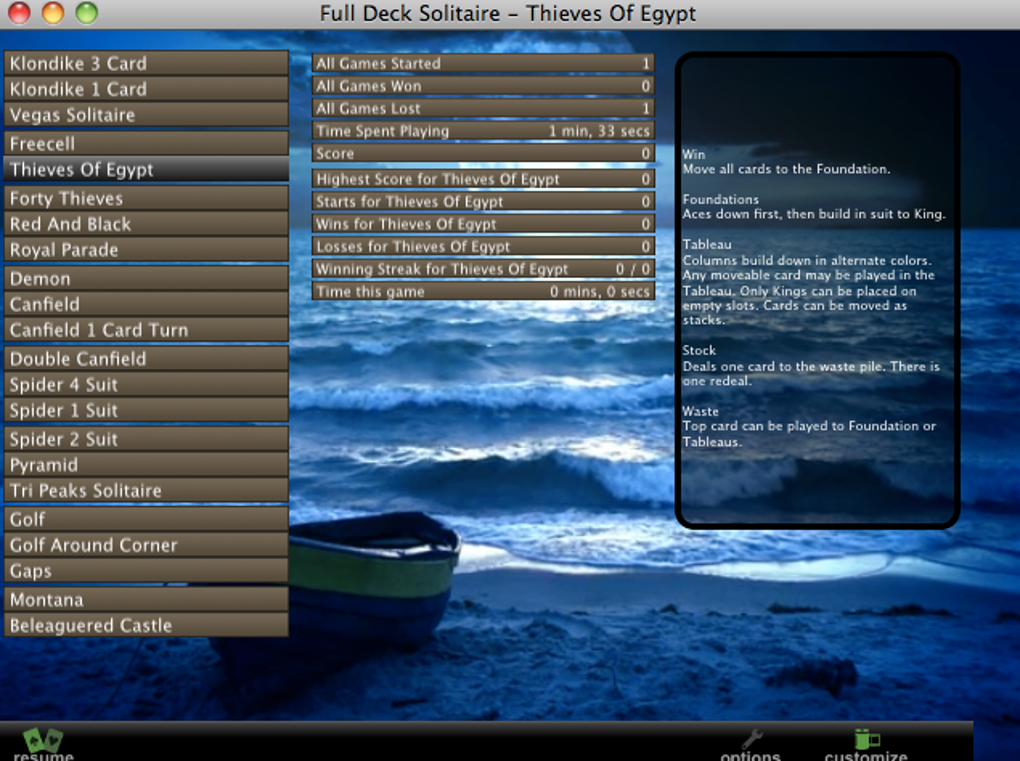This screenshot has width=1020, height=761.
Task: Click the Waste rules heading
Action: pos(700,411)
